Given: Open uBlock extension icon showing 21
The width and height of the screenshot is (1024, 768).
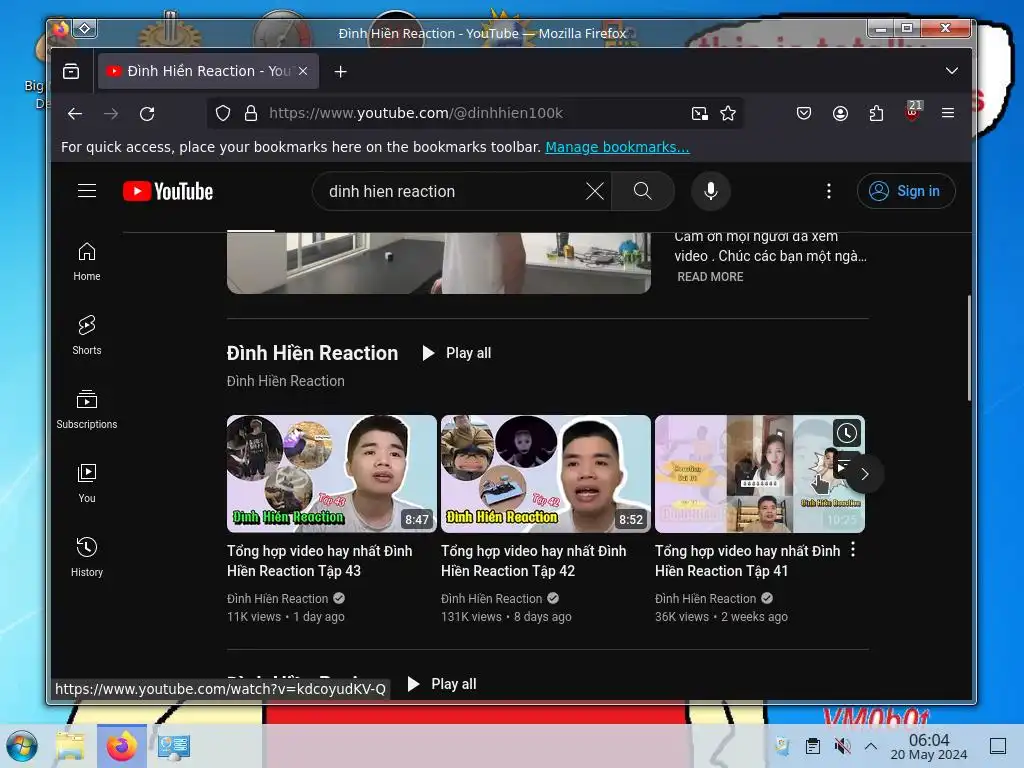Looking at the screenshot, I should [x=913, y=112].
